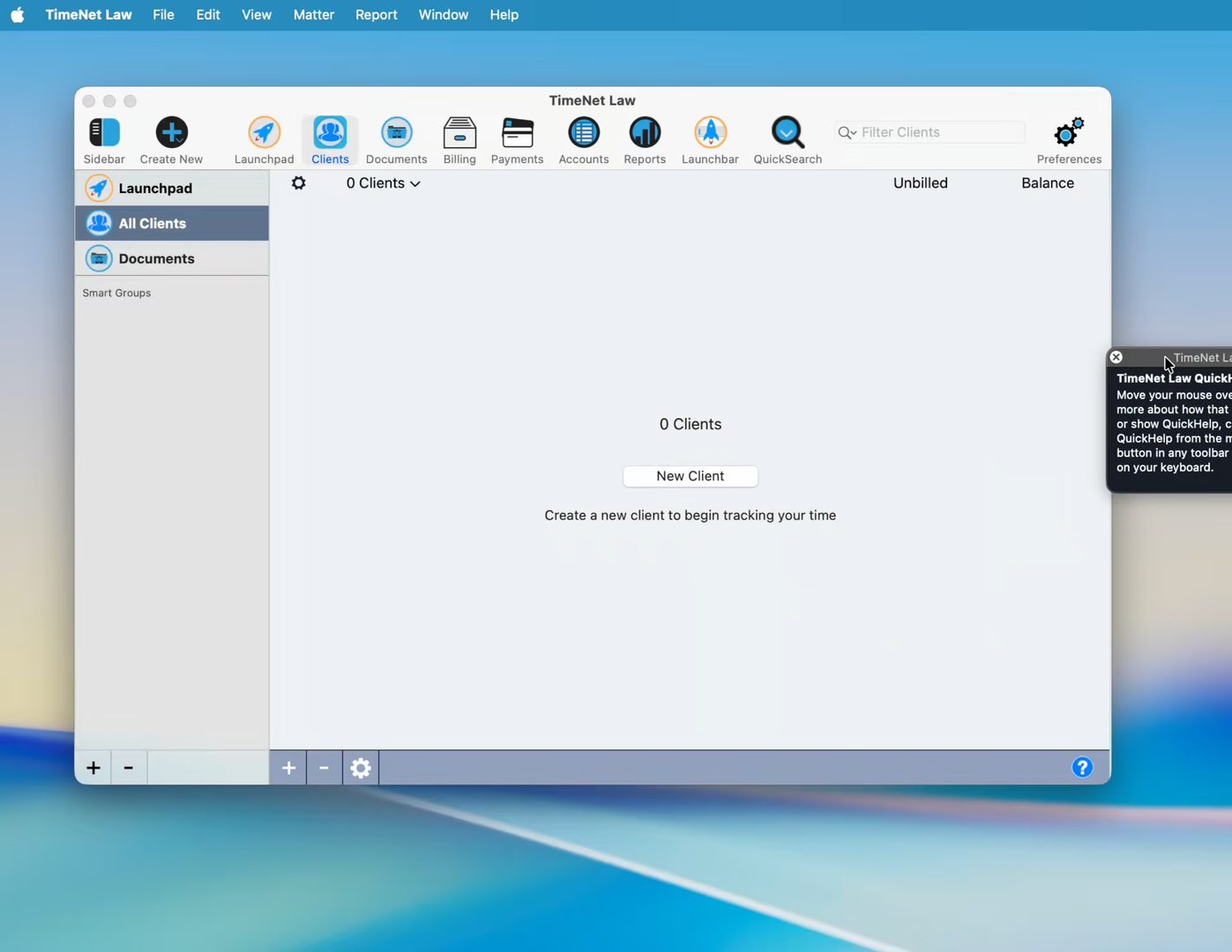1232x952 pixels.
Task: Click the blue QuickHelp question mark
Action: [x=1082, y=768]
